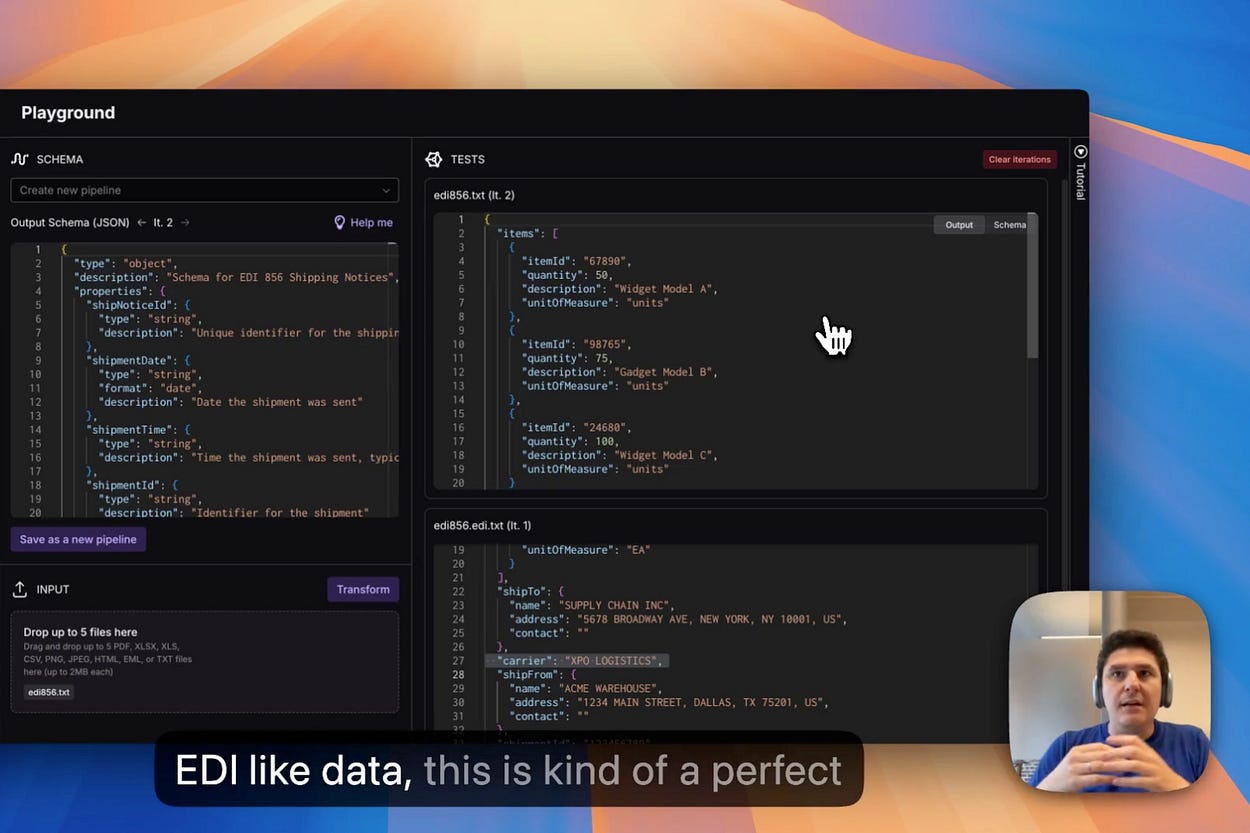The image size is (1250, 833).
Task: Toggle the Output view on the edi856.txt card
Action: pos(958,225)
